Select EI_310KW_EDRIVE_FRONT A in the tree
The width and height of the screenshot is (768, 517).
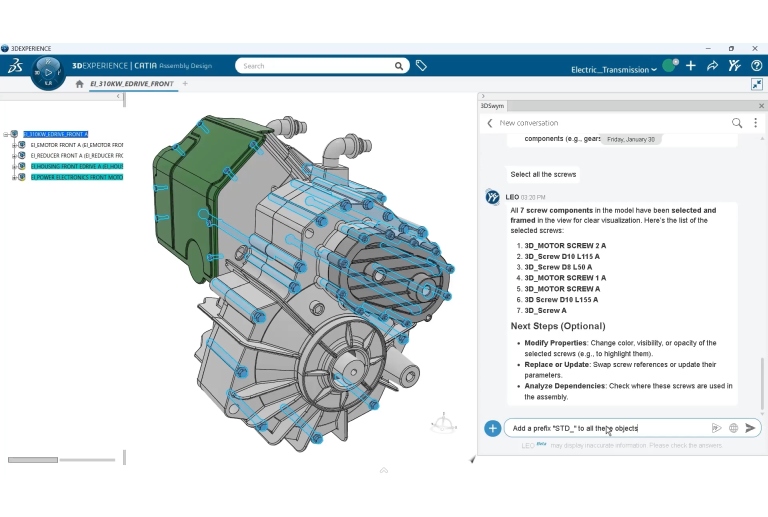(56, 134)
